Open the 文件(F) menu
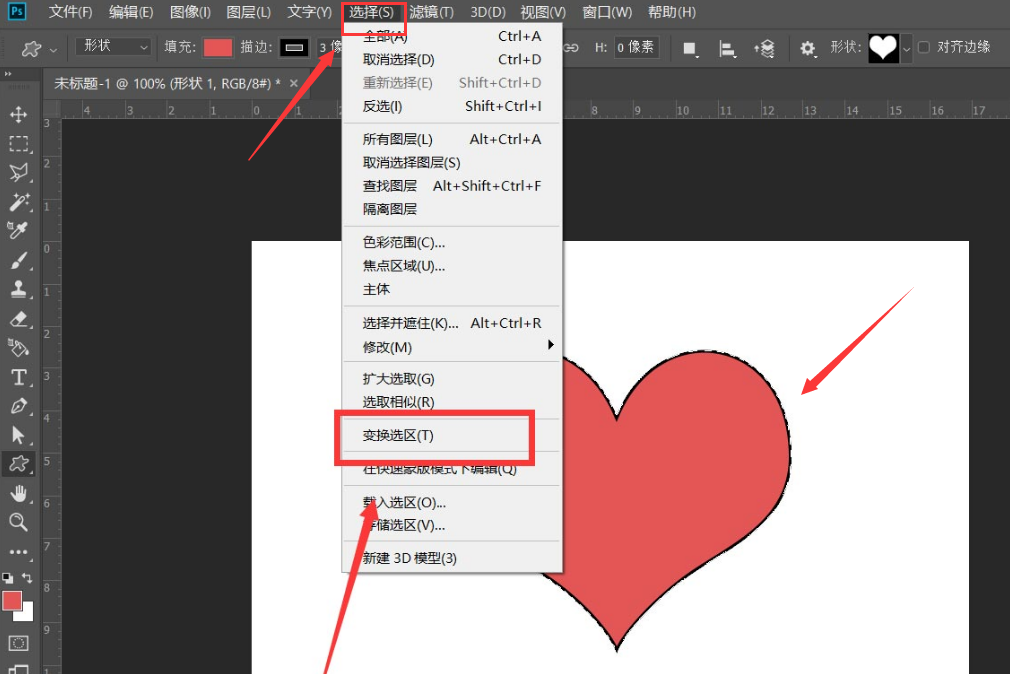The width and height of the screenshot is (1010, 674). [x=70, y=12]
